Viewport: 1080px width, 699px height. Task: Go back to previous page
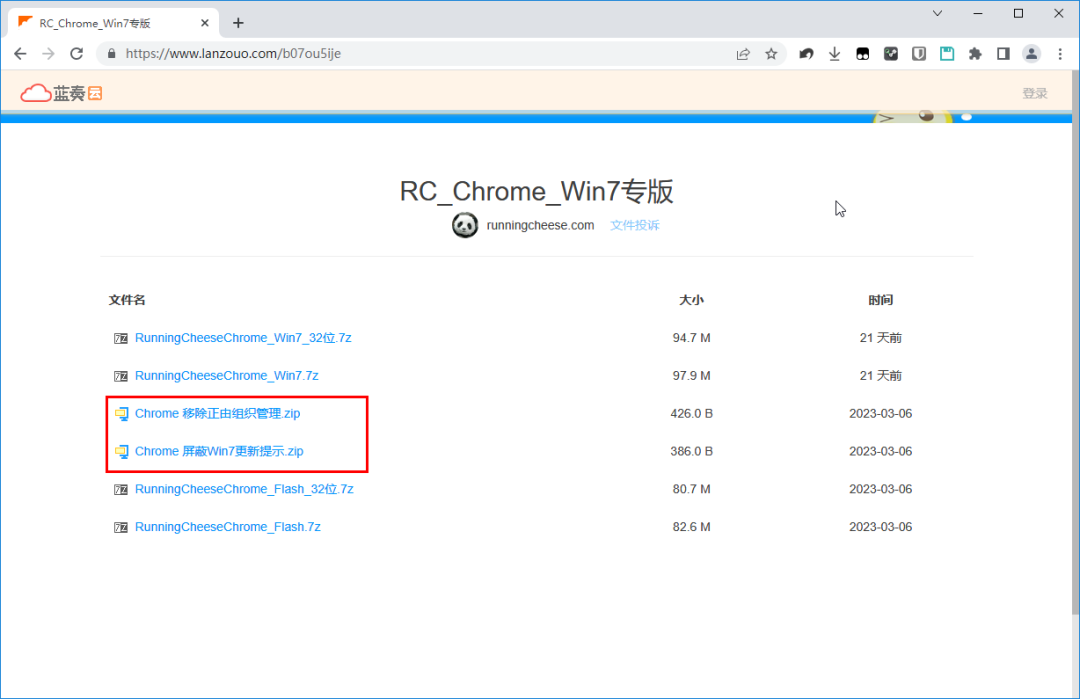(x=20, y=54)
